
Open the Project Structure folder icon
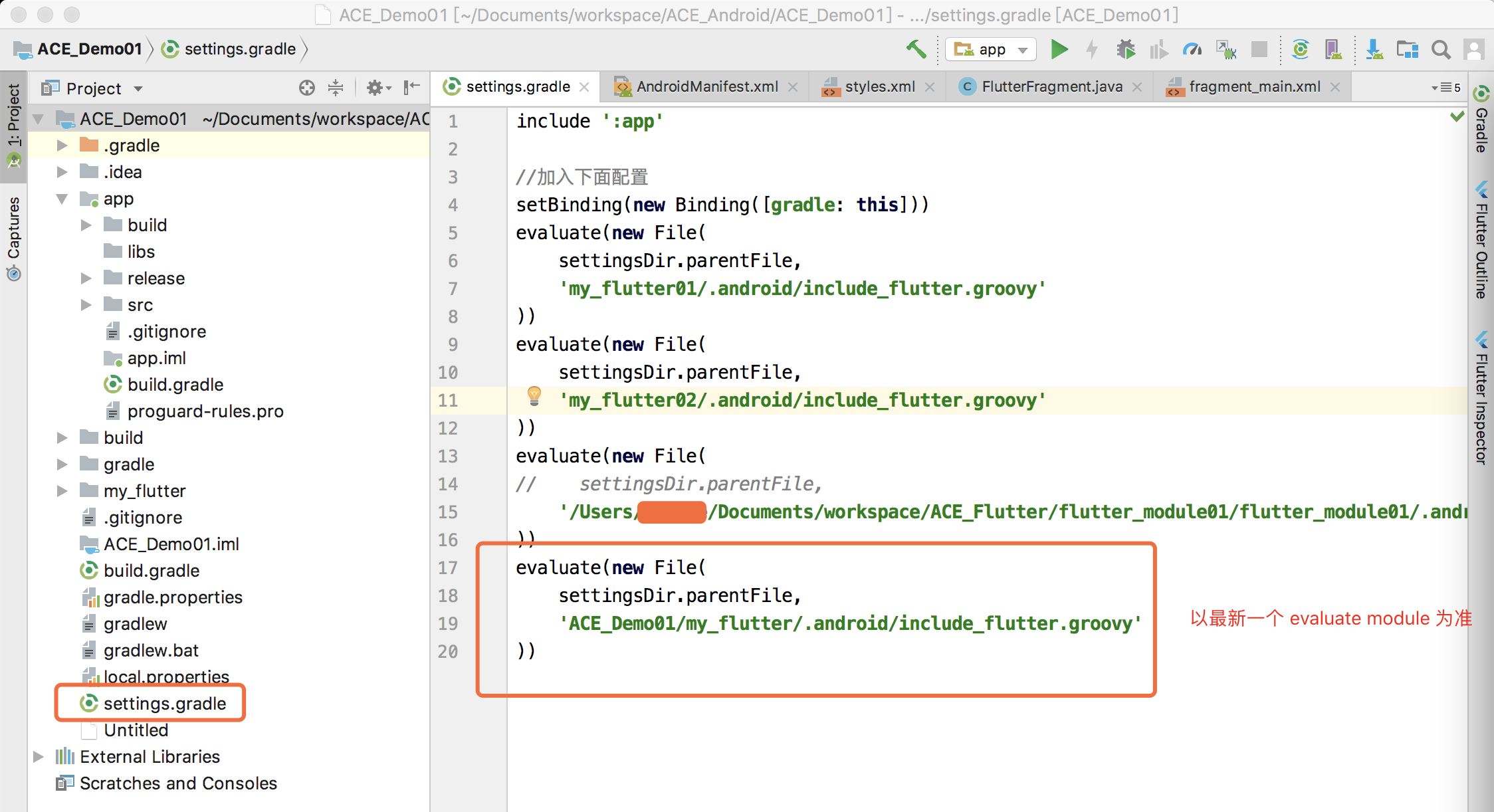1407,49
